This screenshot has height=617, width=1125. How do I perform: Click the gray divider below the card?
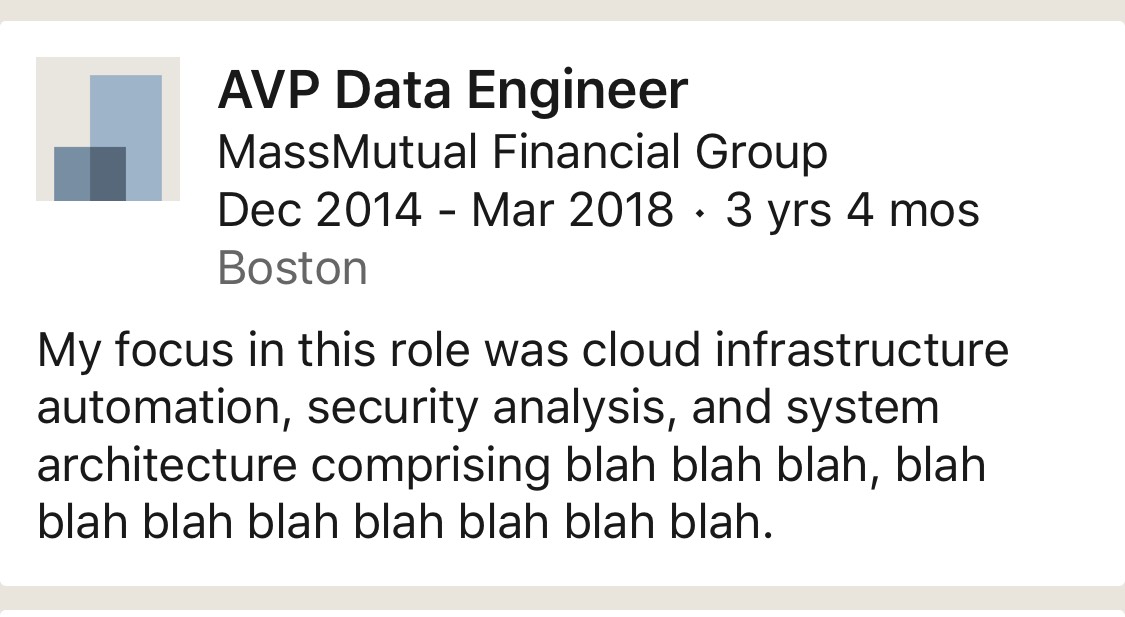point(562,598)
